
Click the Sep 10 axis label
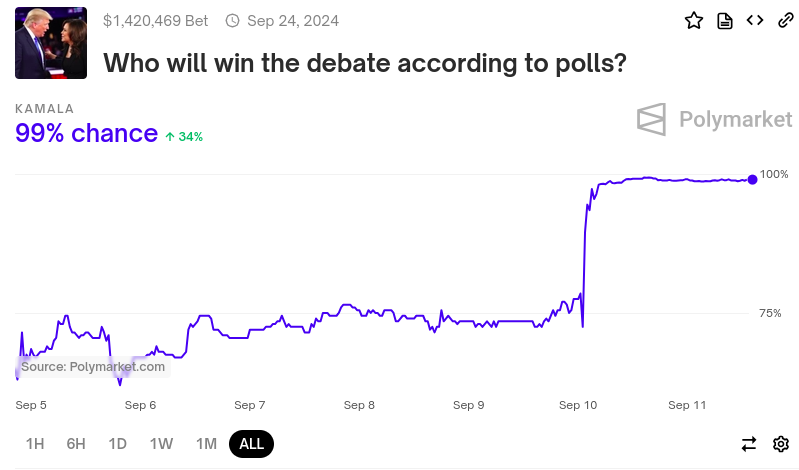click(x=578, y=405)
